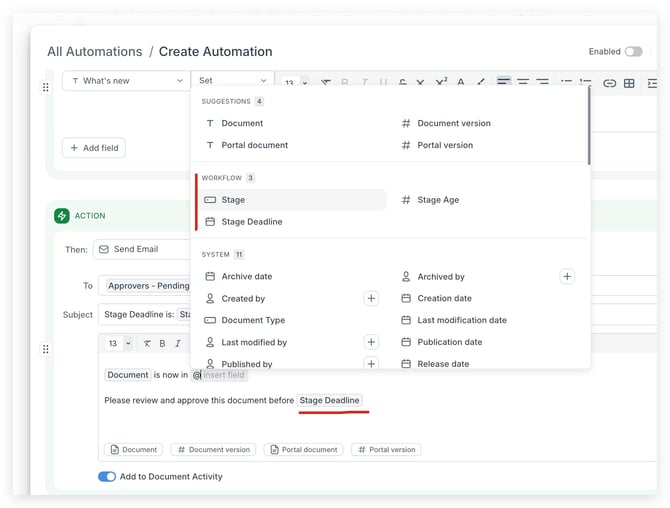The width and height of the screenshot is (670, 508).
Task: Click the bulleted list toolbar icon
Action: point(566,81)
